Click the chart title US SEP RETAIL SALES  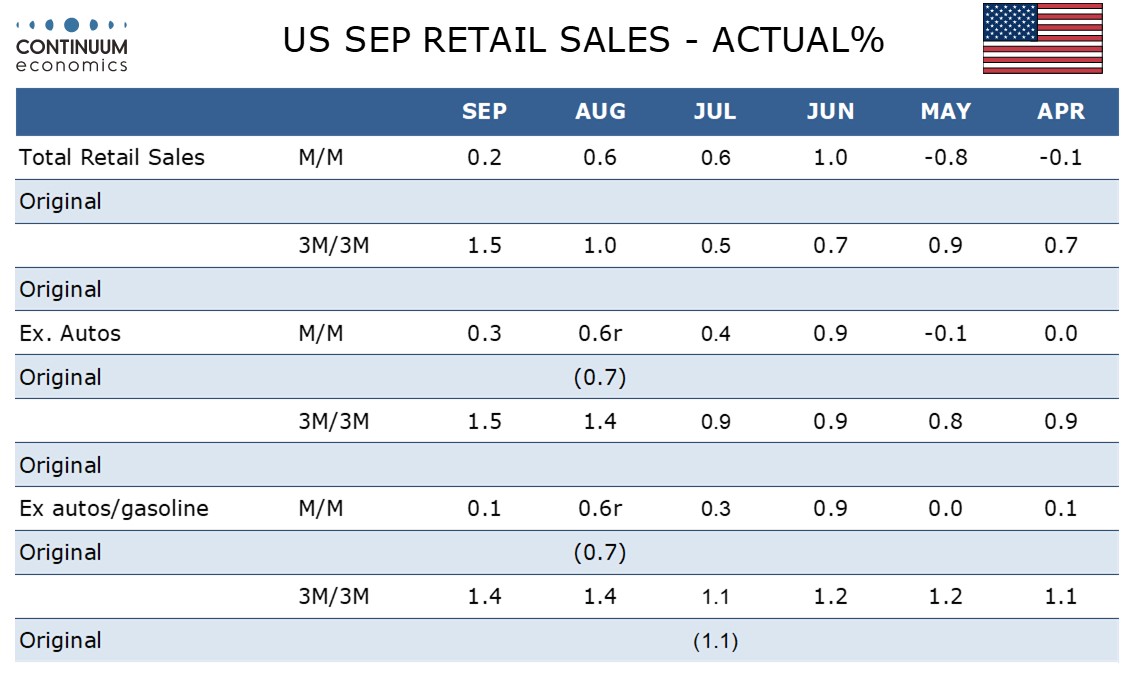coord(583,40)
